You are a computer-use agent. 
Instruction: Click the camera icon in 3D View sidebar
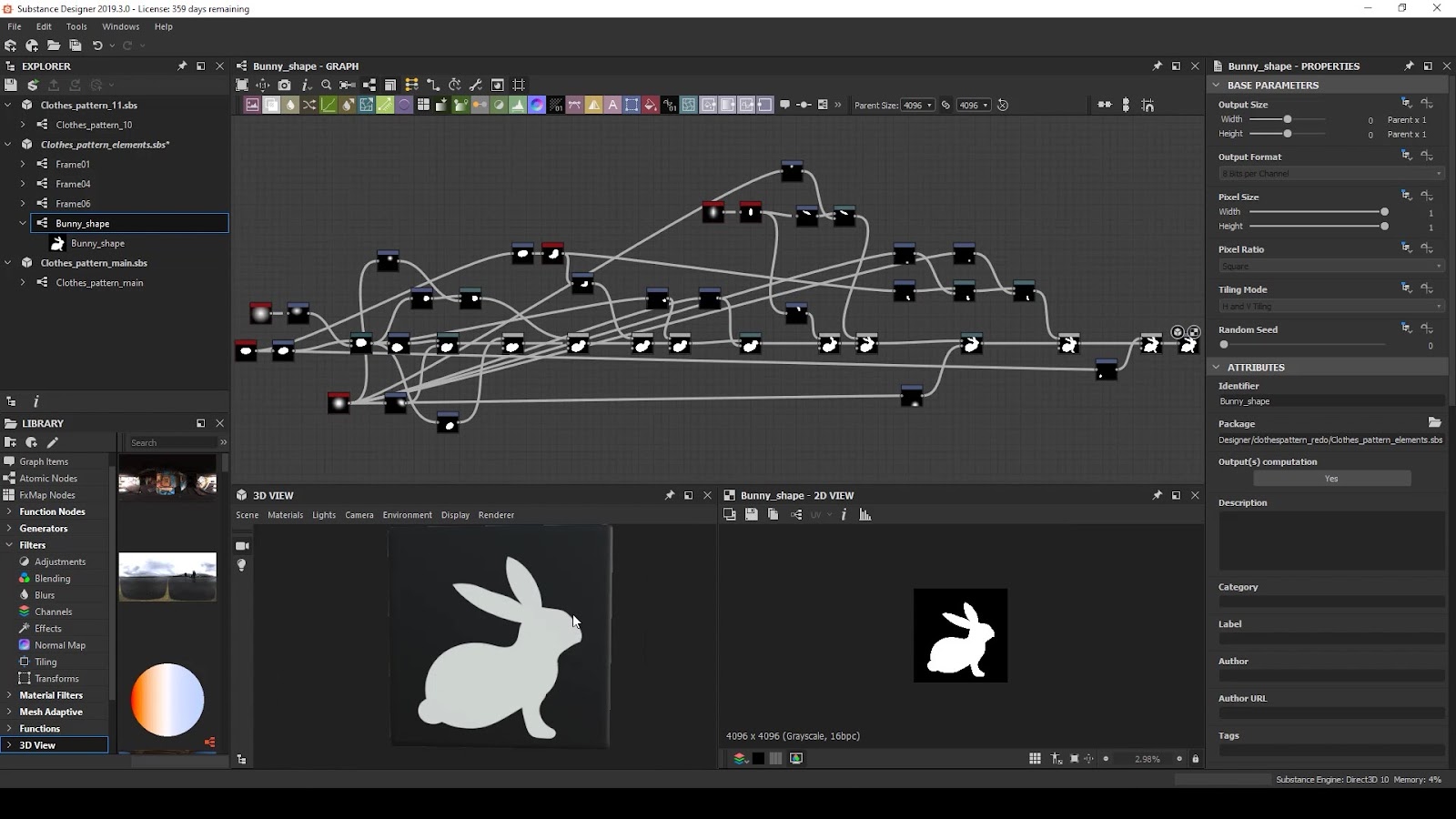[x=242, y=546]
